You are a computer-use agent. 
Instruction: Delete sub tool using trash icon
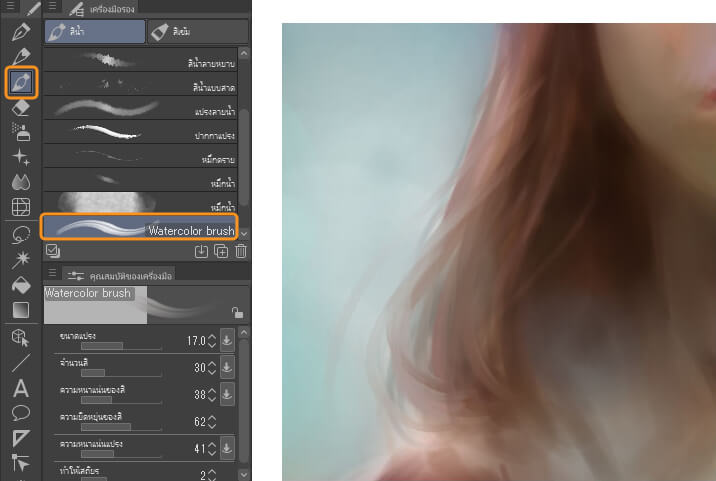240,251
